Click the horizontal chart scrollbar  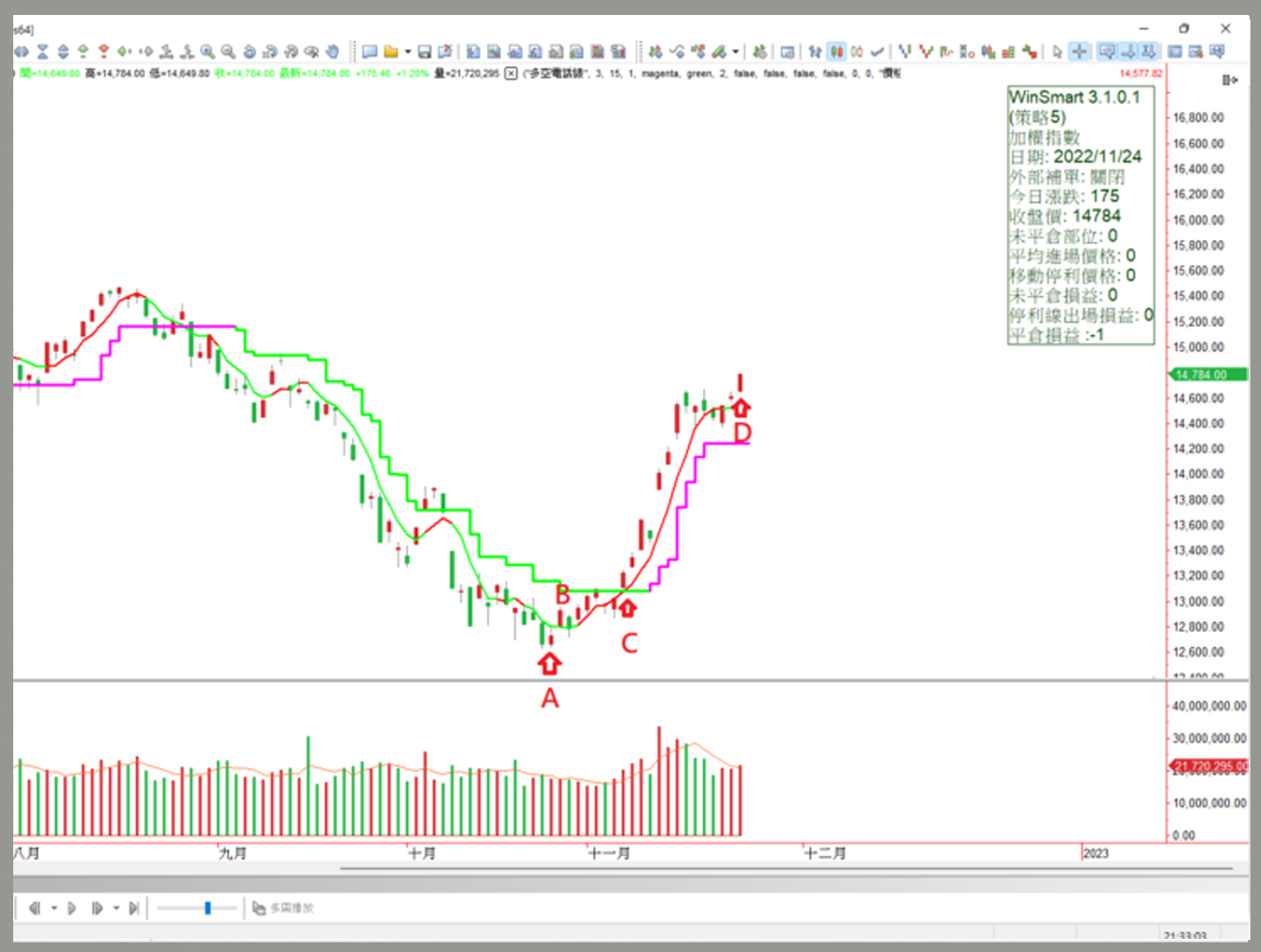pyautogui.click(x=785, y=868)
